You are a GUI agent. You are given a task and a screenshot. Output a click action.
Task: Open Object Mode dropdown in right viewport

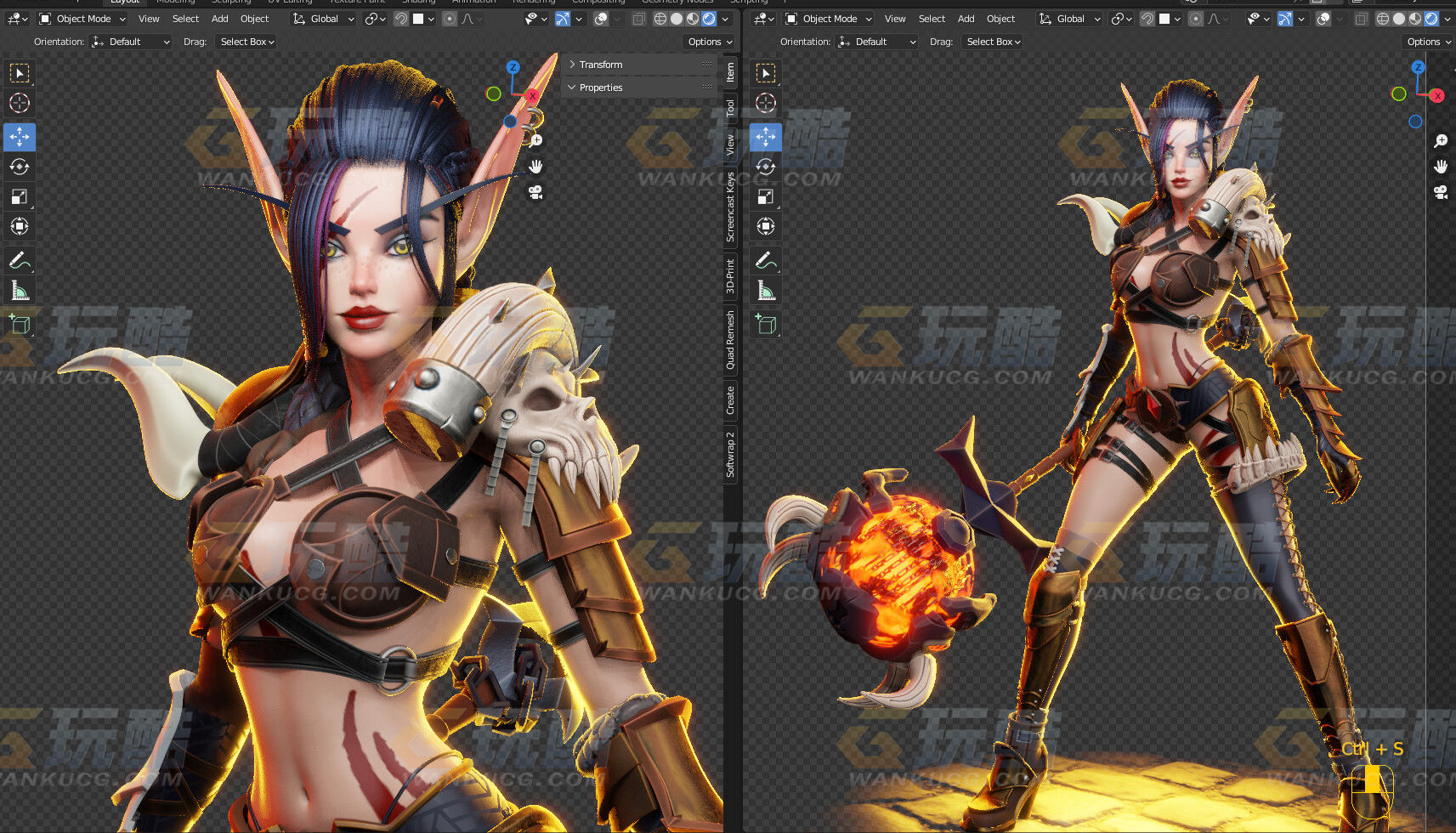click(x=828, y=19)
